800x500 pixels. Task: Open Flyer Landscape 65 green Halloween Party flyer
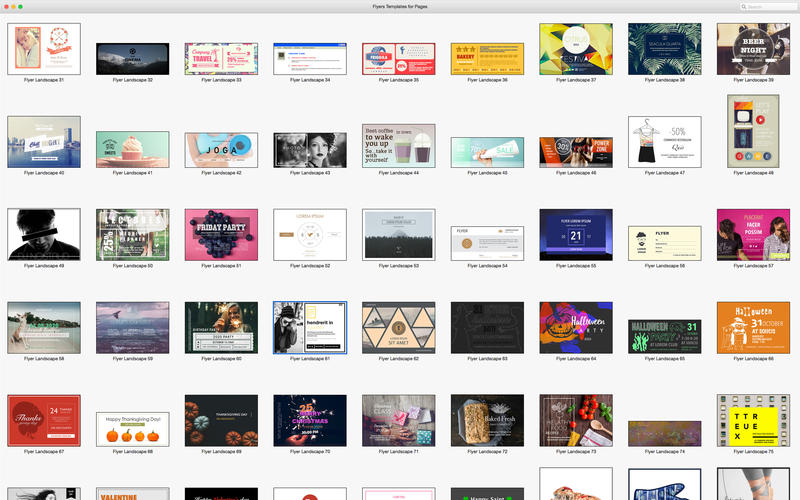tap(665, 337)
